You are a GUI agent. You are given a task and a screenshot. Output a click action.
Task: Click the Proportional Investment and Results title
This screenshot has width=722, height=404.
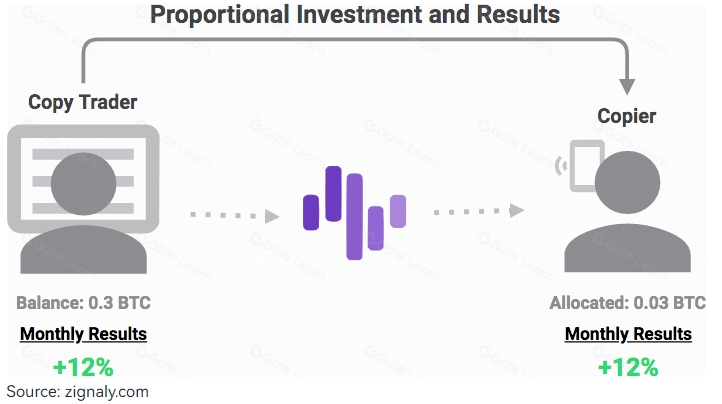pos(355,14)
